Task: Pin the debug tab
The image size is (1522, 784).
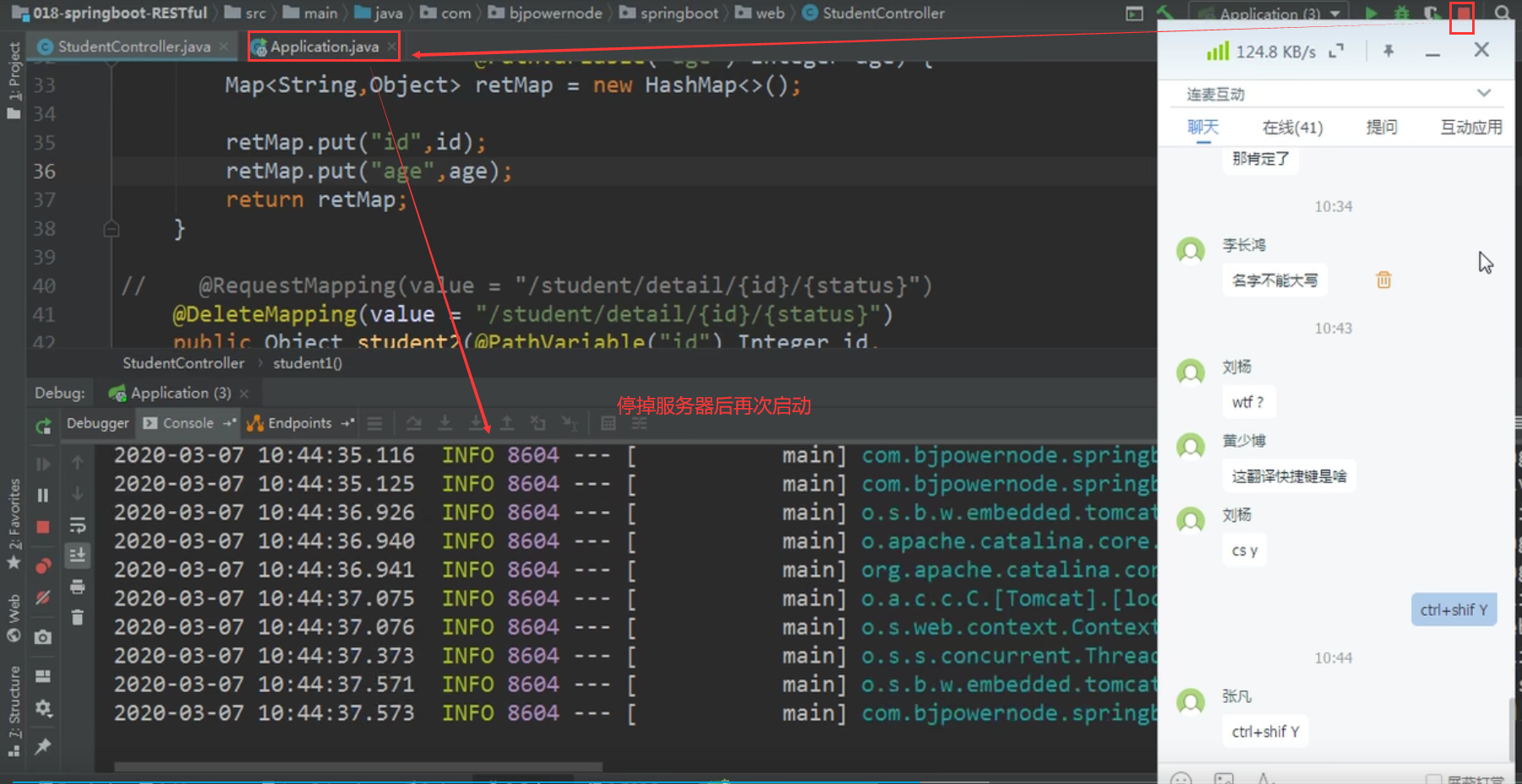Action: [x=43, y=746]
